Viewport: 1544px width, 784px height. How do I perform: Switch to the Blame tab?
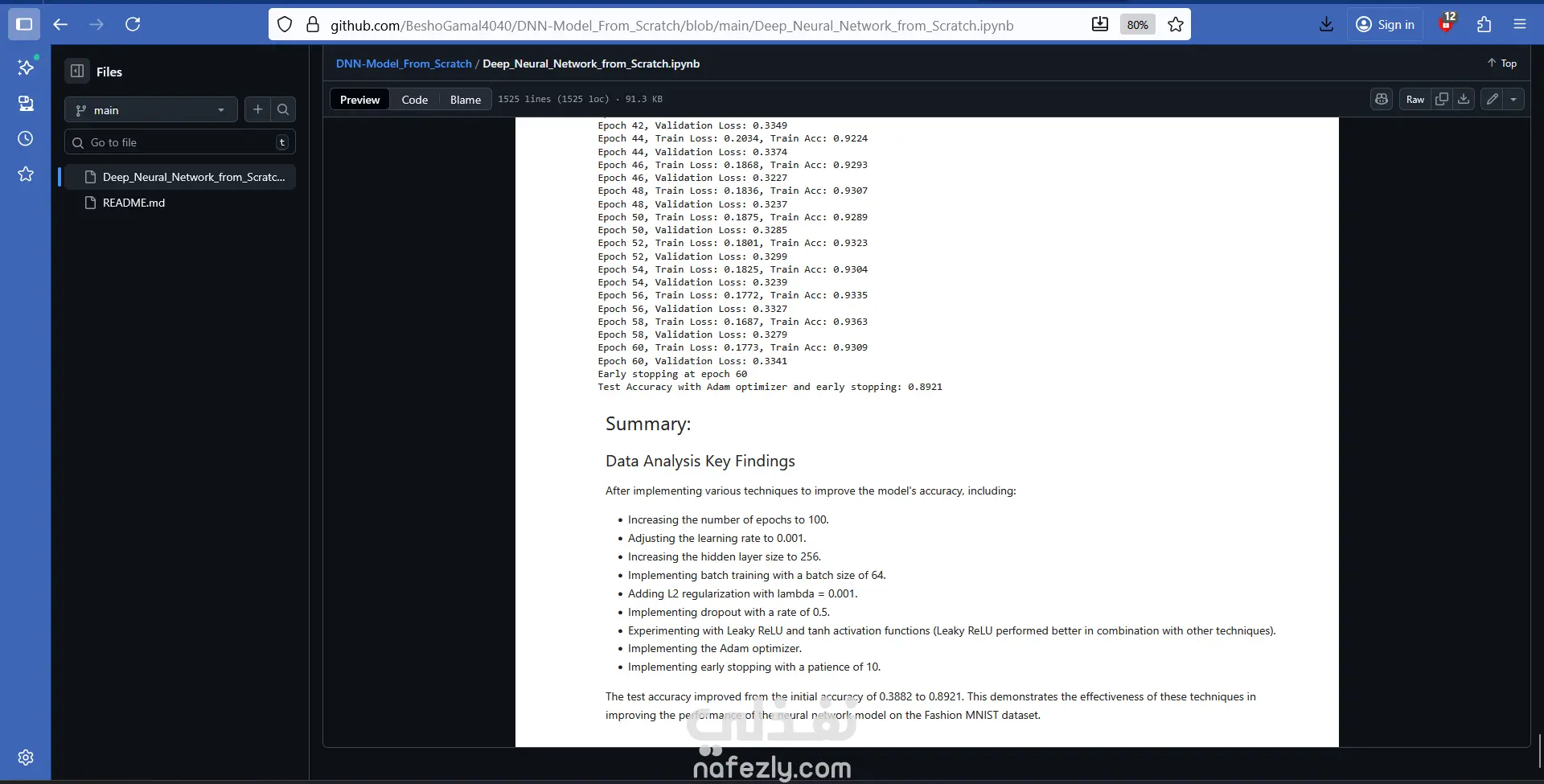pyautogui.click(x=466, y=100)
